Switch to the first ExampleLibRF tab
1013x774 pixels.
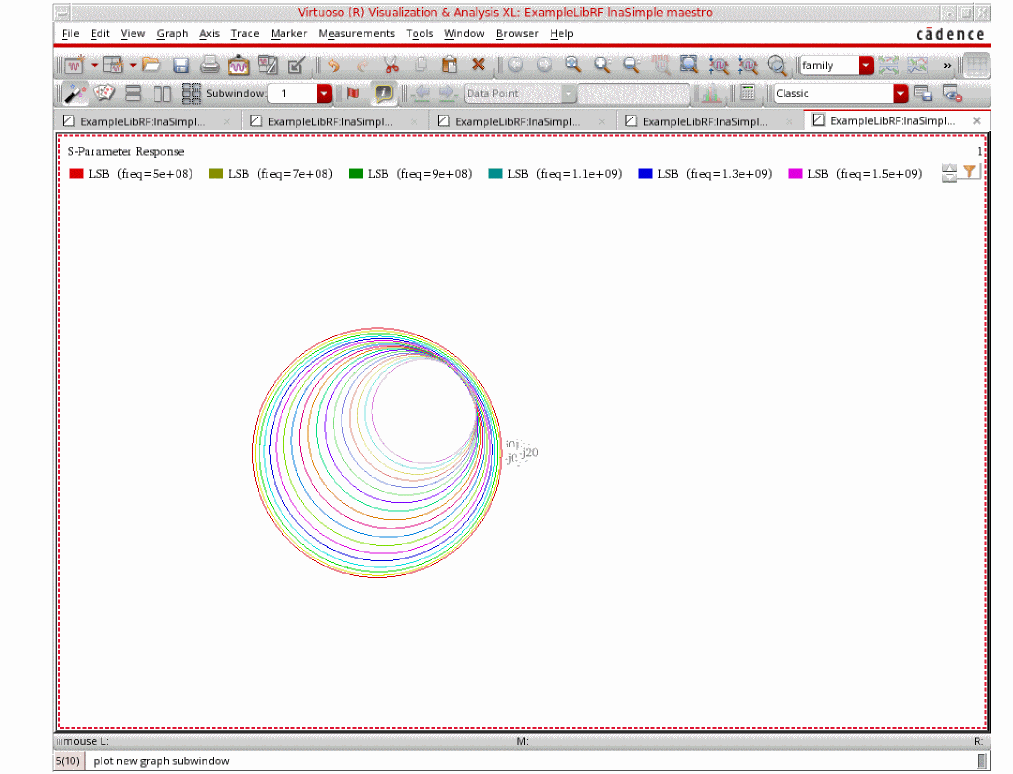point(141,120)
